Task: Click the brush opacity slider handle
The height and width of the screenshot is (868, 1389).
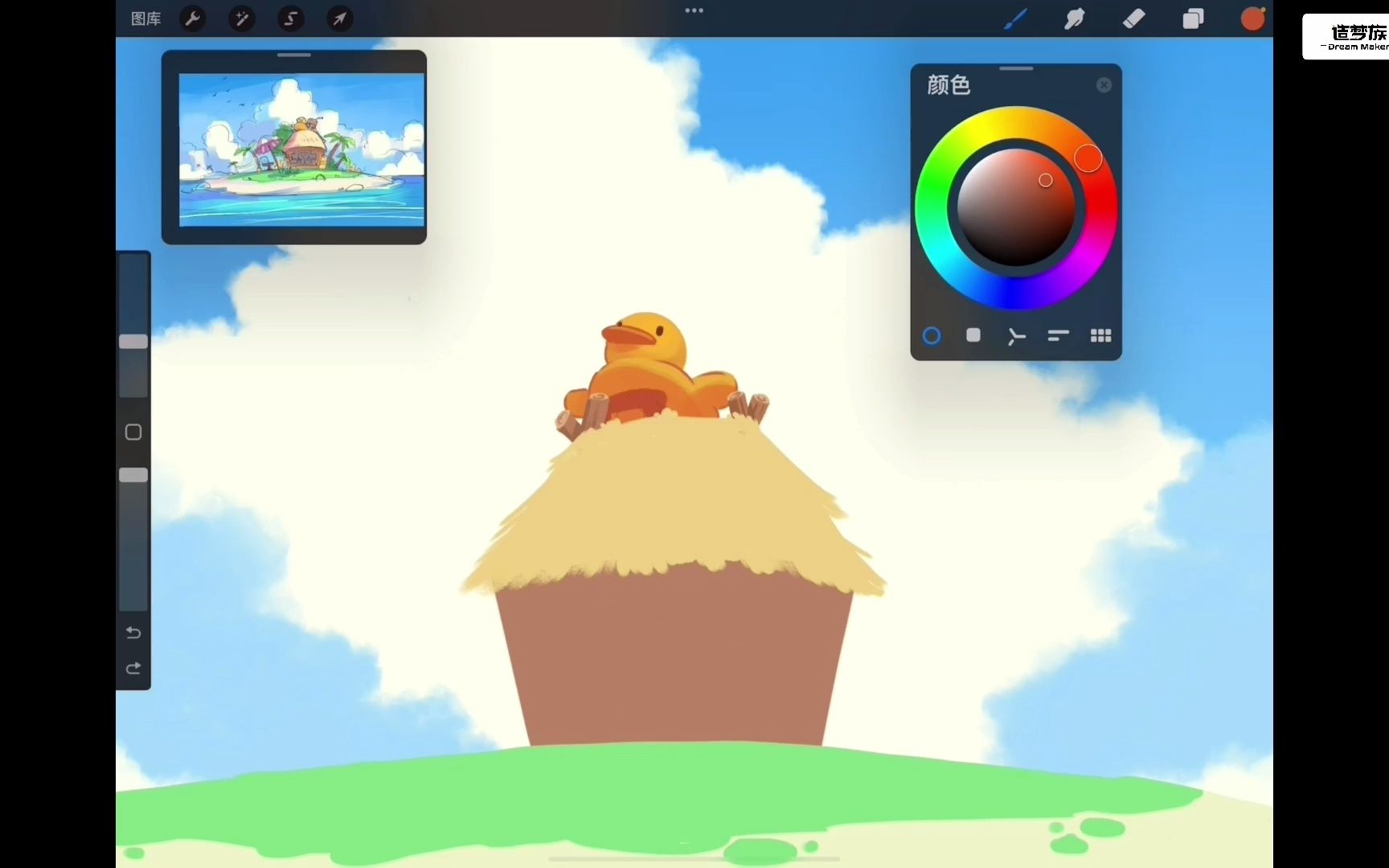Action: (133, 475)
